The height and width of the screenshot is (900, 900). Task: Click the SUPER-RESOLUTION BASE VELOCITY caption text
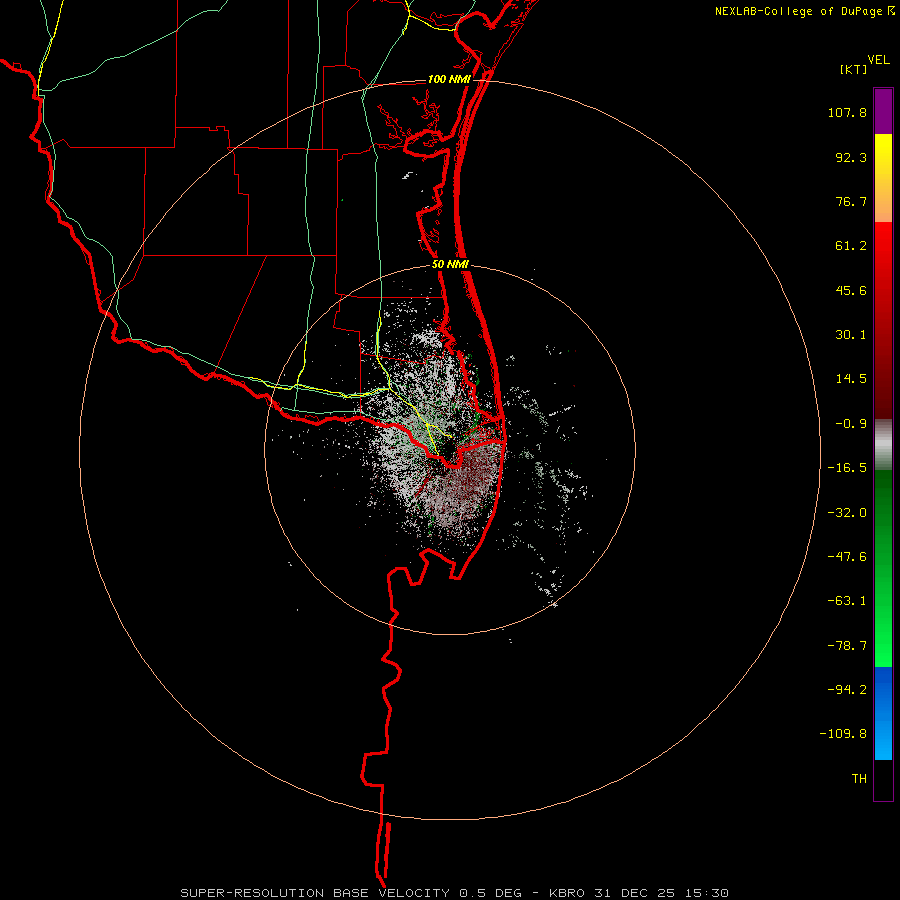coord(315,893)
